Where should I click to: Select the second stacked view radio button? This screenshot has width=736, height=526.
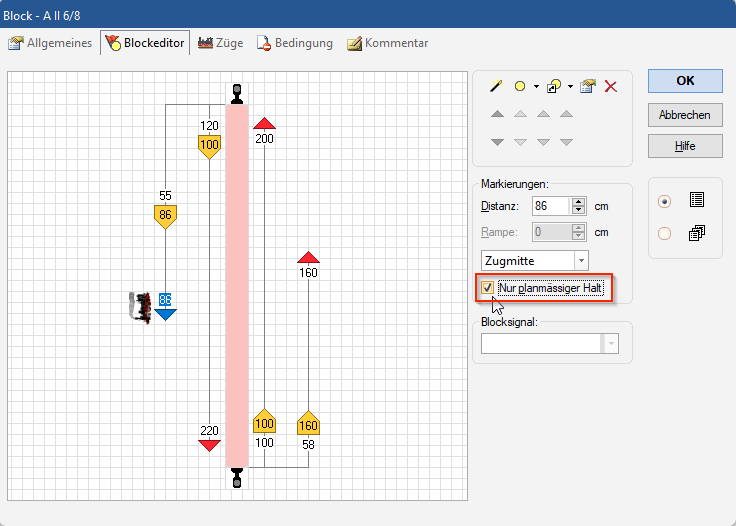click(x=664, y=234)
